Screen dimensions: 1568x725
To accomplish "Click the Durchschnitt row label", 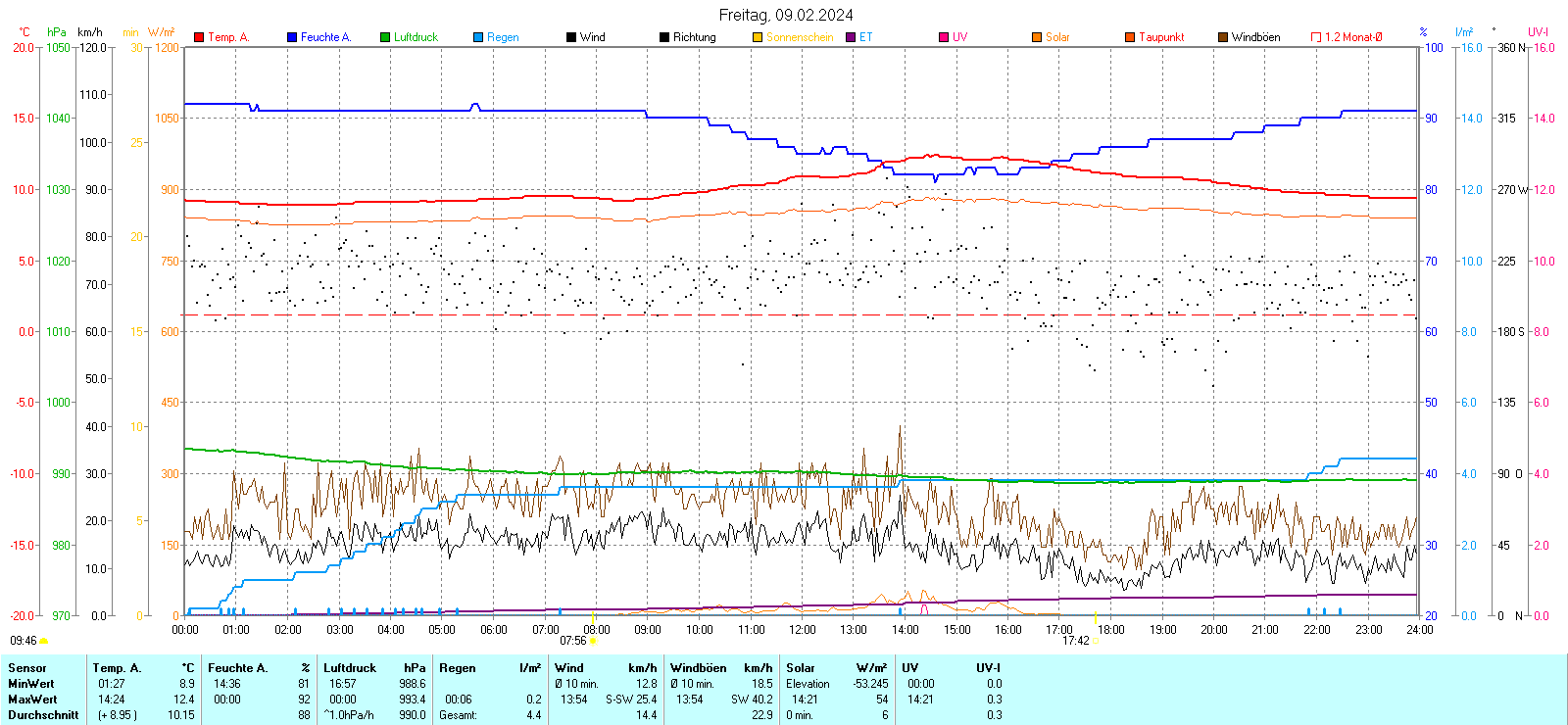I will pyautogui.click(x=43, y=715).
